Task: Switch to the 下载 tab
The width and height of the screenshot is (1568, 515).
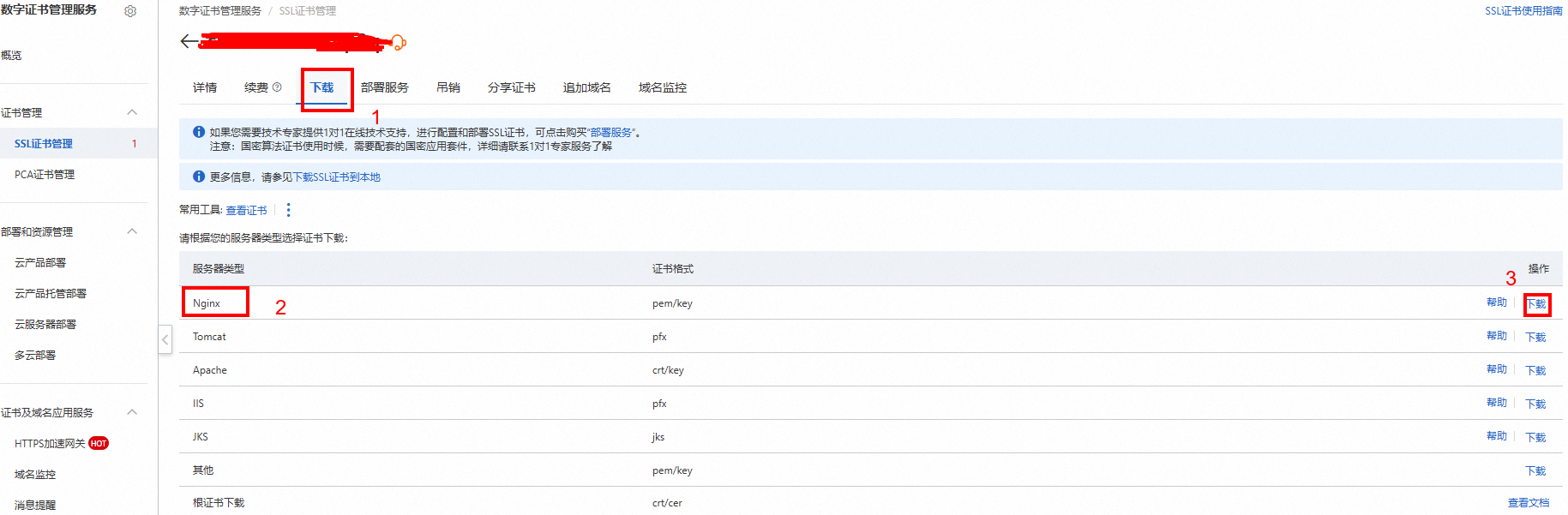Action: [x=321, y=87]
